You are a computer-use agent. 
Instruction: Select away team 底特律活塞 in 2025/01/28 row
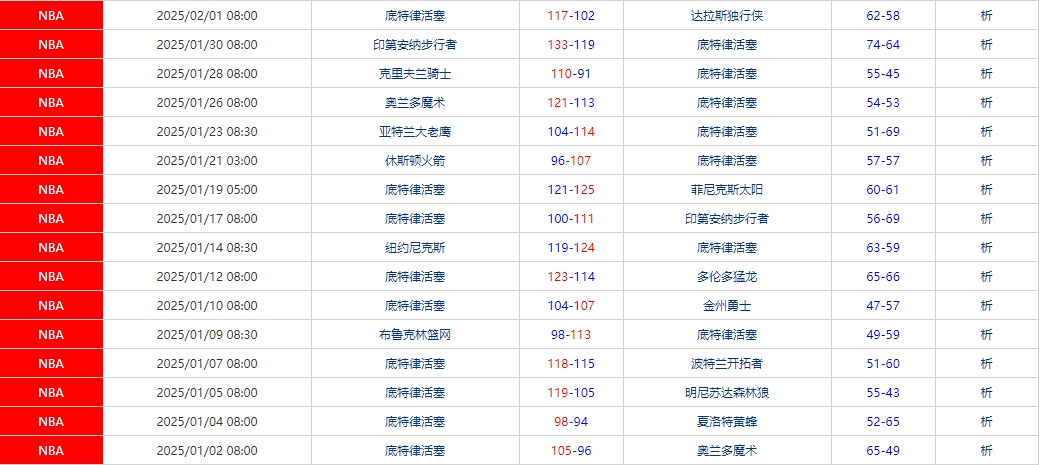tap(727, 74)
